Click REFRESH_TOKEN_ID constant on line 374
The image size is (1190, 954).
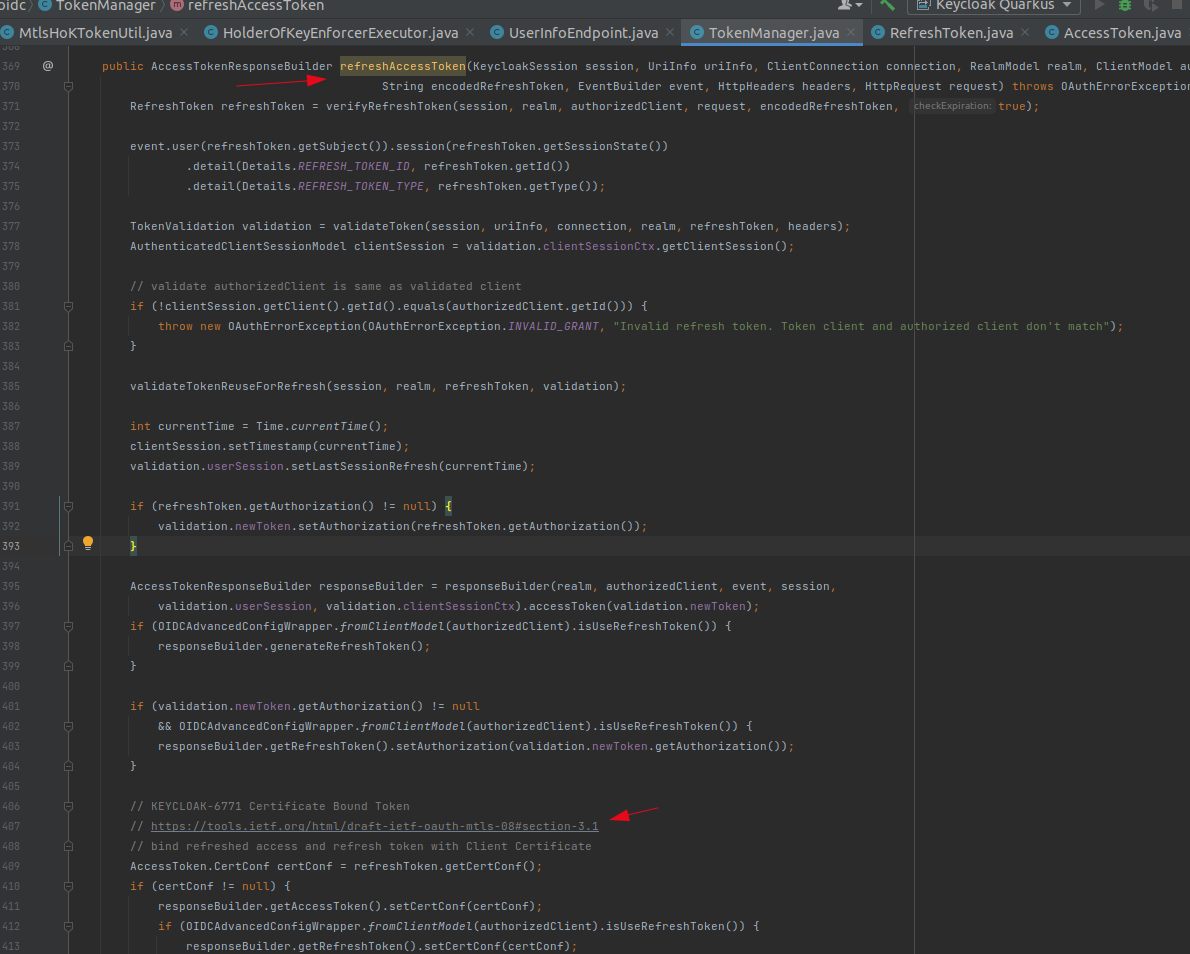pos(354,166)
